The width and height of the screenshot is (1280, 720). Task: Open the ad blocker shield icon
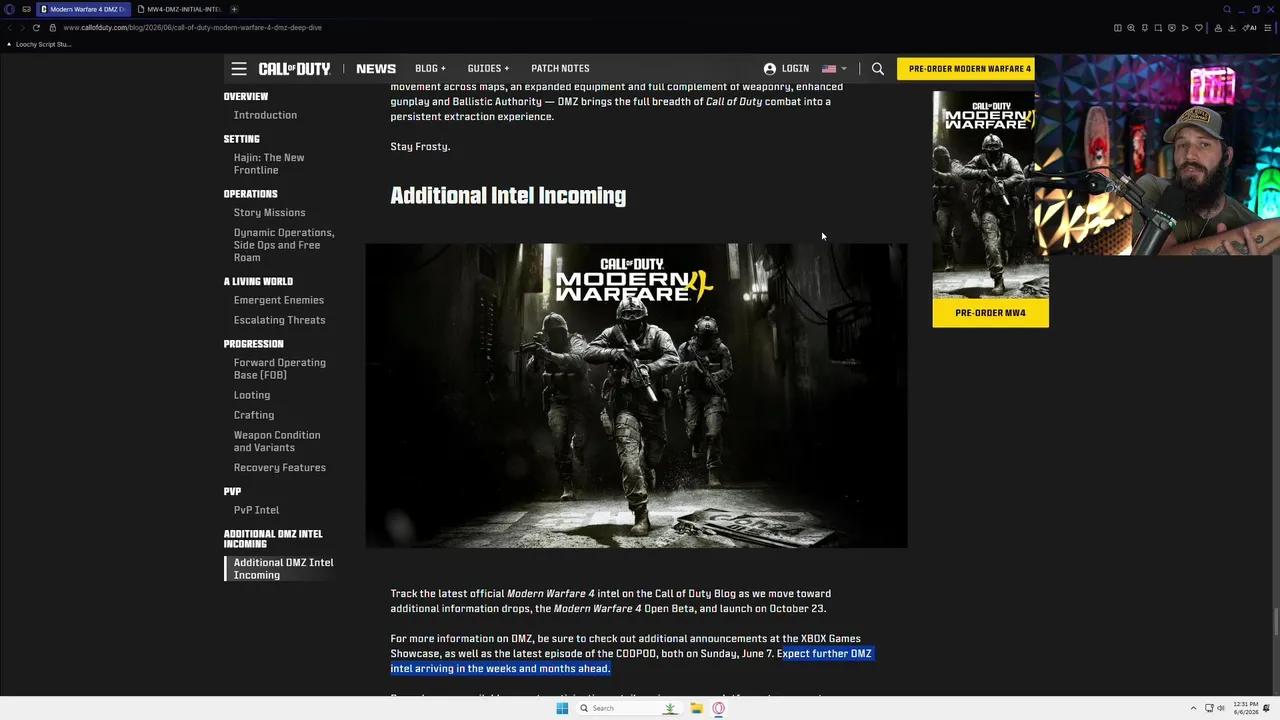(1172, 28)
